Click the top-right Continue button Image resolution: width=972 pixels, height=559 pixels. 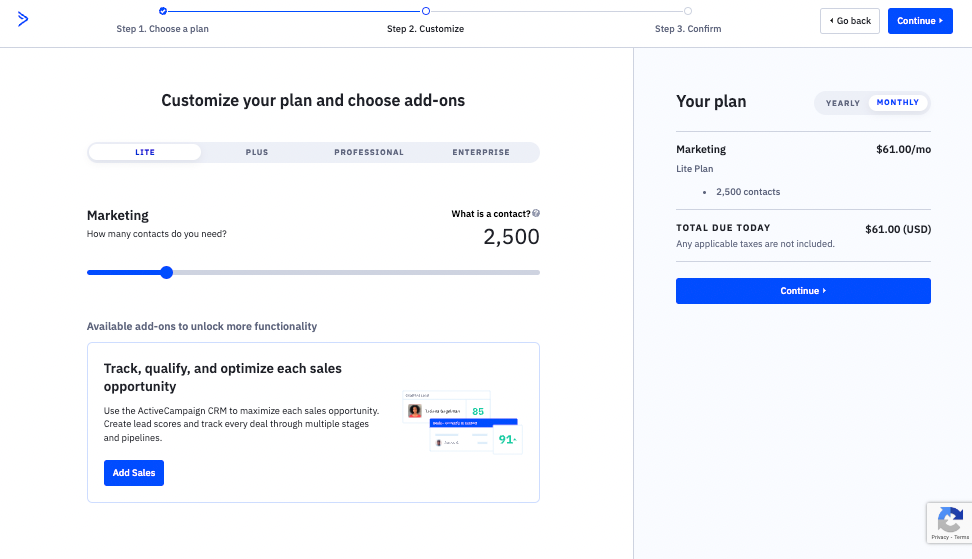(920, 21)
